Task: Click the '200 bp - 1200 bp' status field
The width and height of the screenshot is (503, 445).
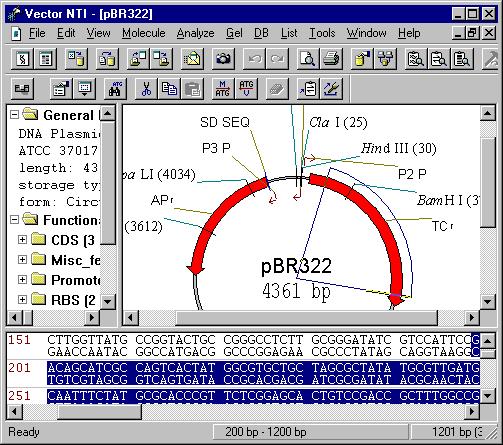Action: 310,432
